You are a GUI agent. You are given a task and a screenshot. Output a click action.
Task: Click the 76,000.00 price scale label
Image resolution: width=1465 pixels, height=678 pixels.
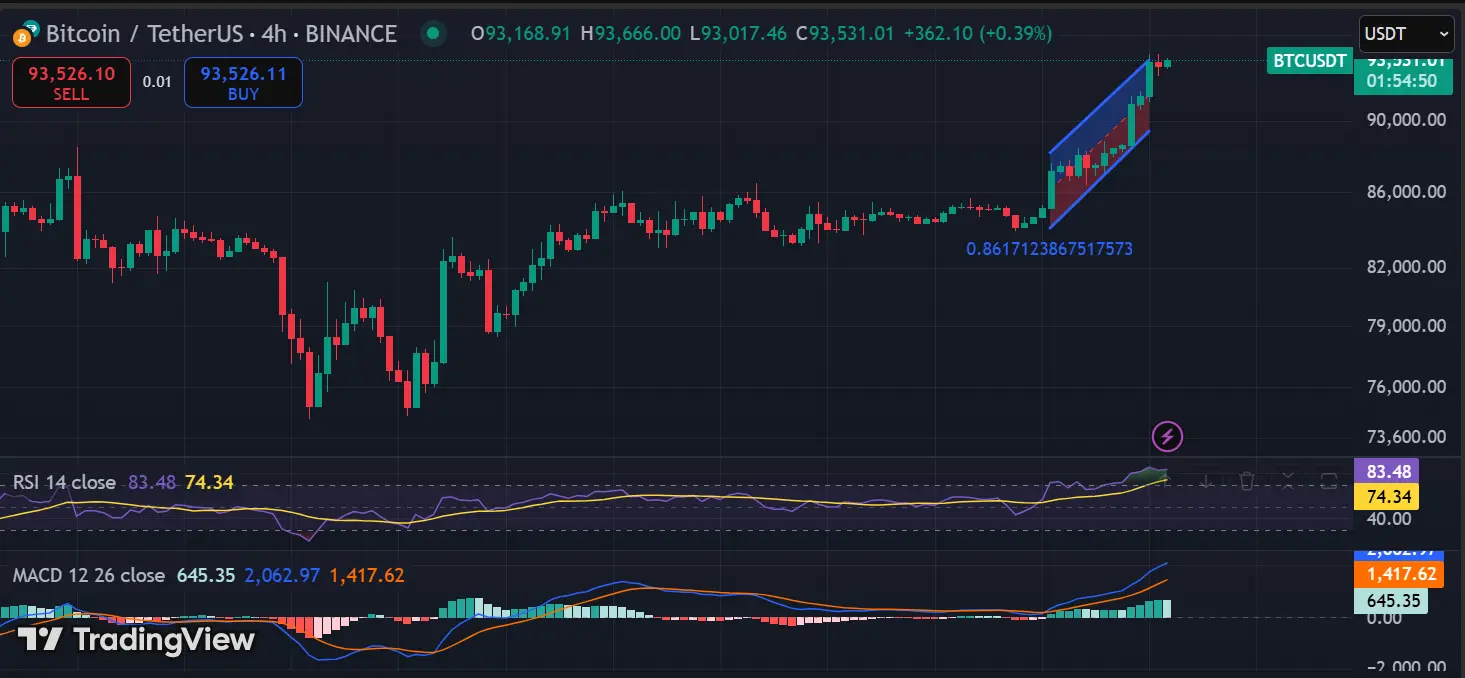1406,386
